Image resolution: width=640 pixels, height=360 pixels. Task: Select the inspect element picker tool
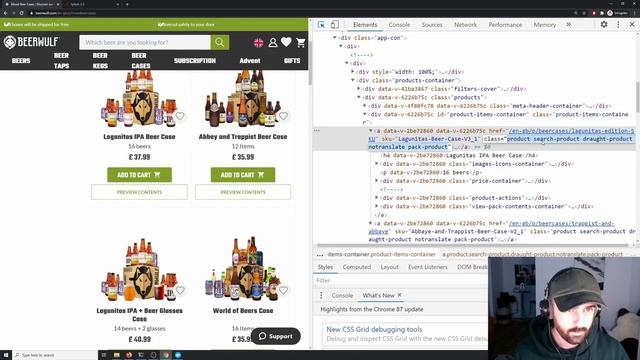coord(321,25)
